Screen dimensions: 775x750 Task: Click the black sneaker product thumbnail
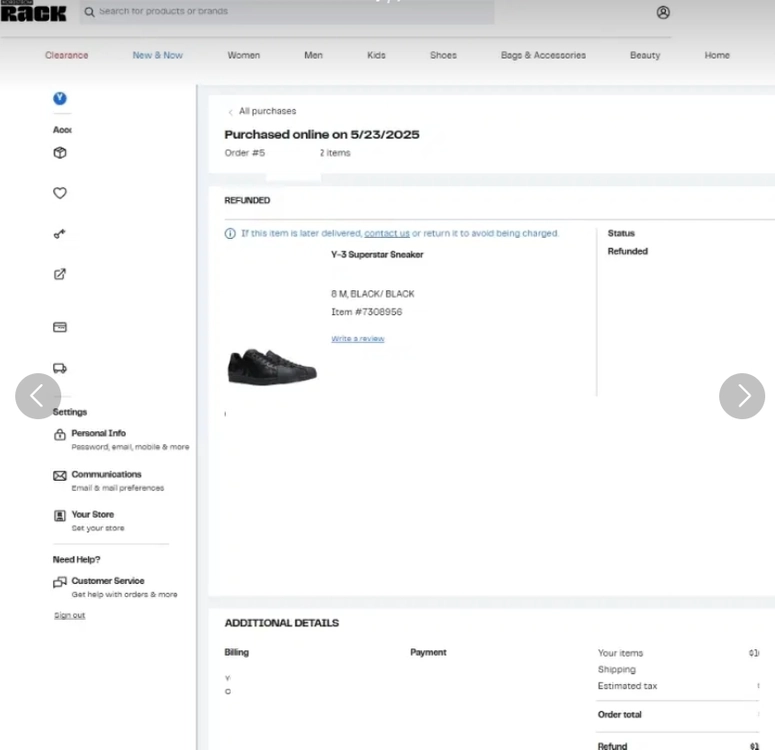pos(272,366)
